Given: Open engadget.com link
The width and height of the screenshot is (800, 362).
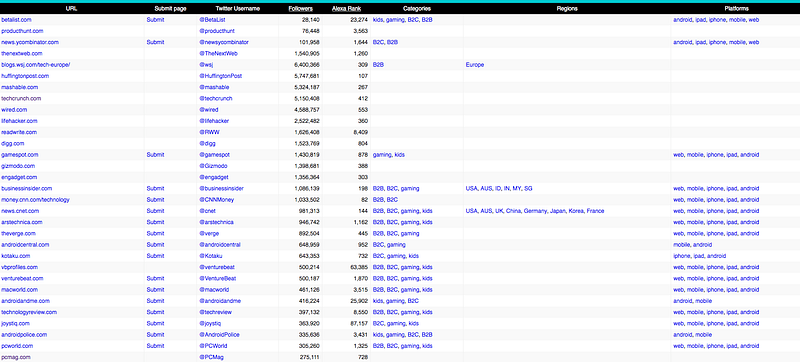Looking at the screenshot, I should click(19, 177).
